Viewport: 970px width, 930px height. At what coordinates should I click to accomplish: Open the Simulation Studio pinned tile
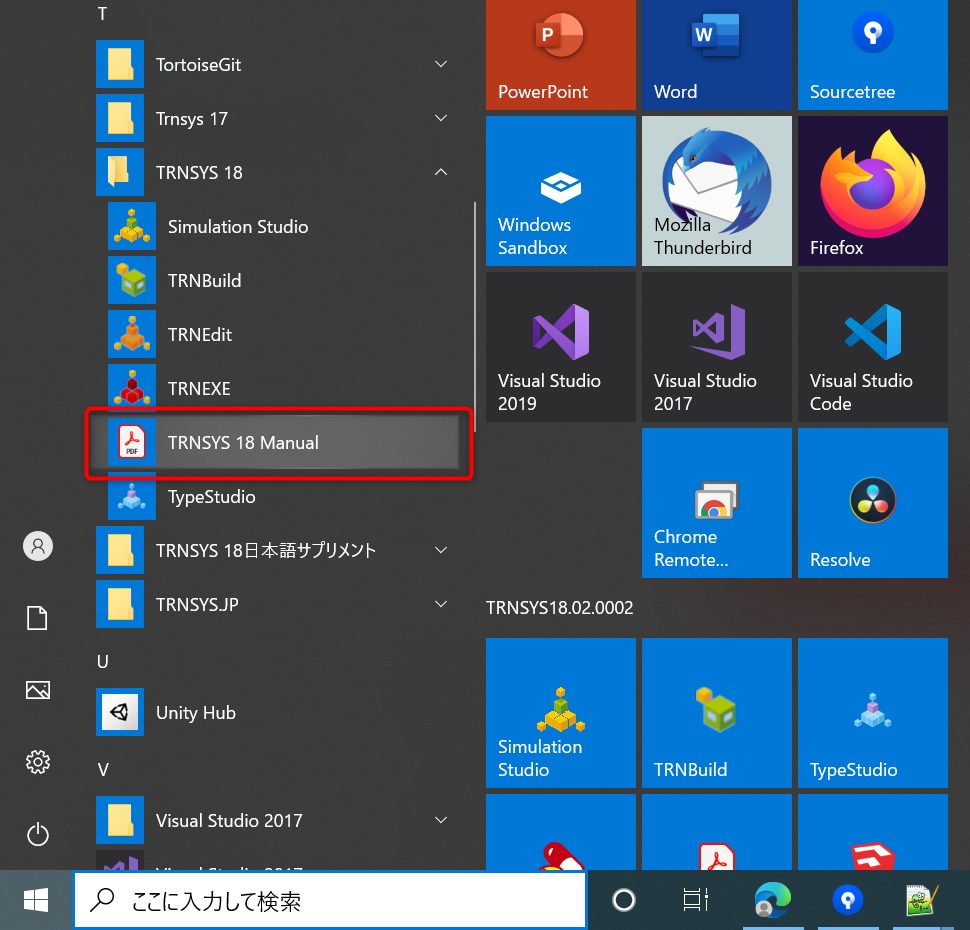pyautogui.click(x=560, y=713)
